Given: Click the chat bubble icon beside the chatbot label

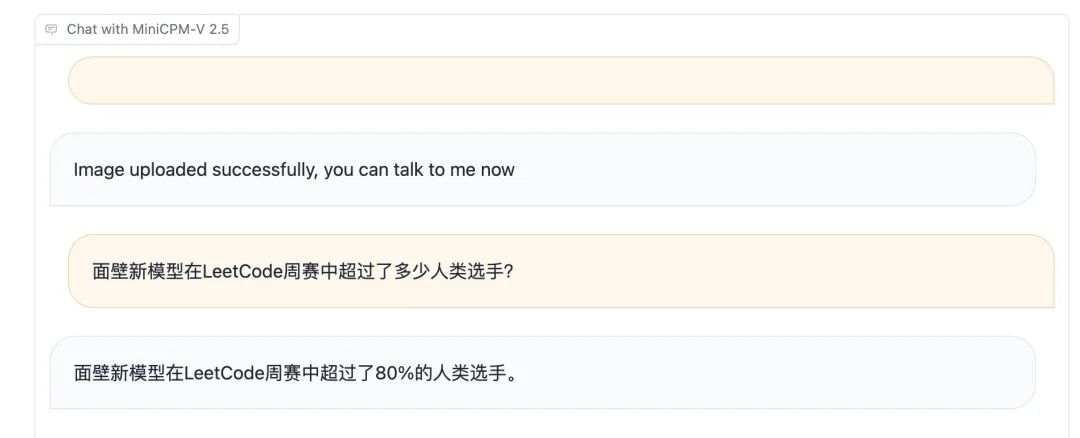Looking at the screenshot, I should [51, 30].
